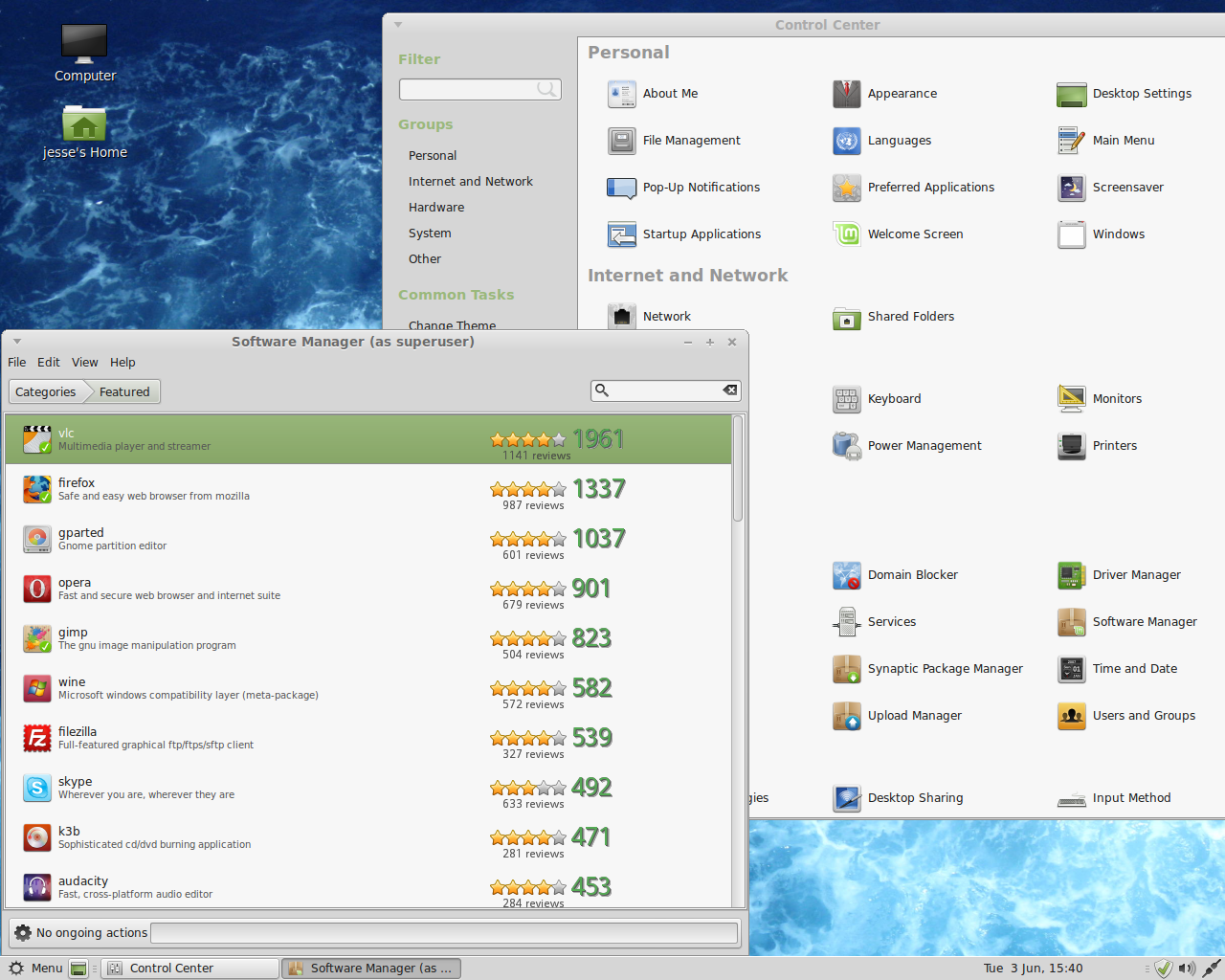1225x980 pixels.
Task: Clear the Software Manager search field
Action: click(730, 390)
